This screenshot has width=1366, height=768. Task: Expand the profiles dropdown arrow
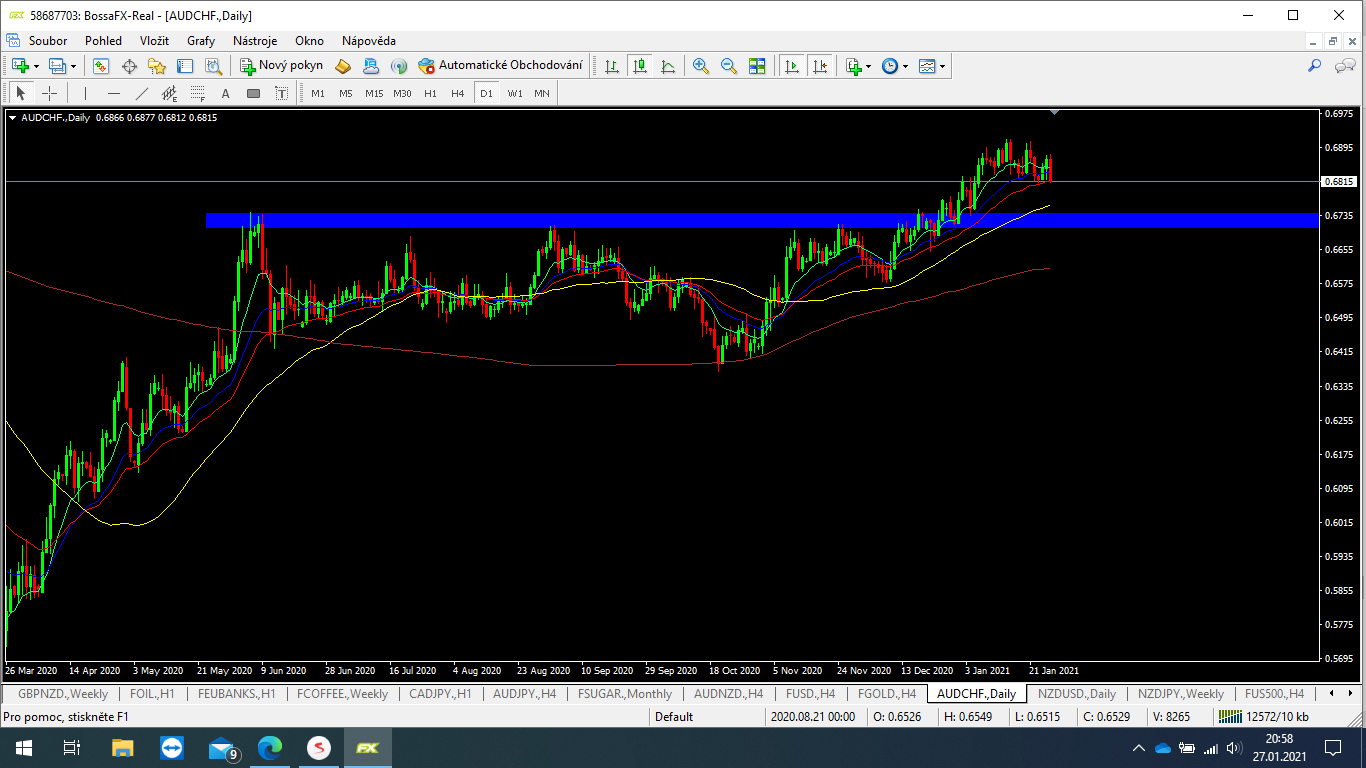(73, 66)
